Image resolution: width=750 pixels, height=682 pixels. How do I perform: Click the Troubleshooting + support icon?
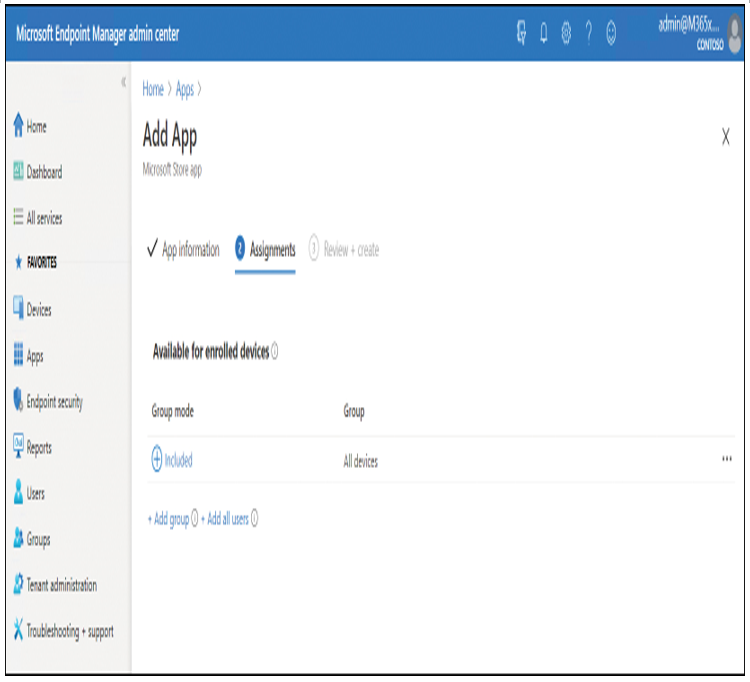(18, 629)
